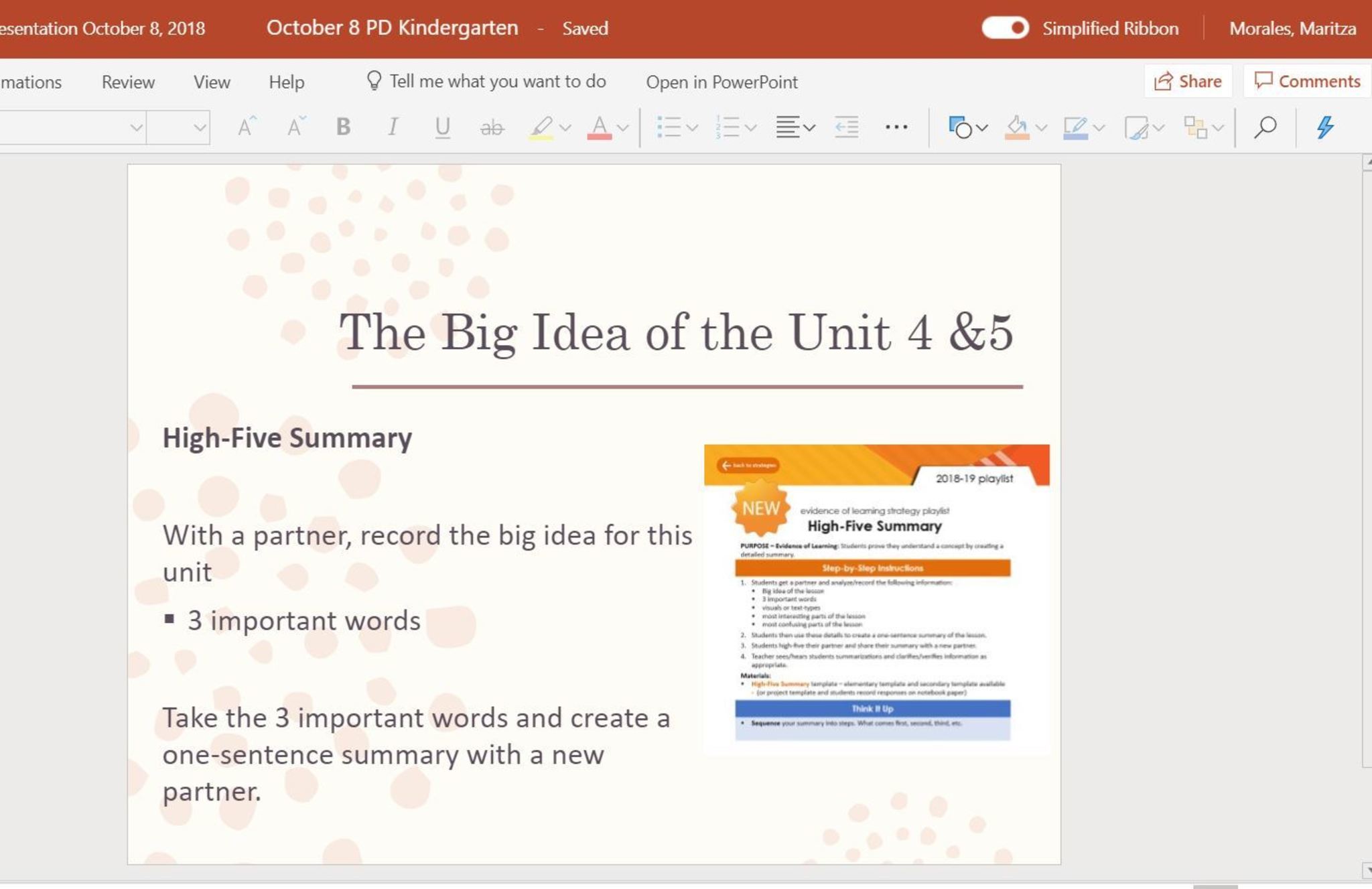This screenshot has height=889, width=1372.
Task: Open the font size combo box
Action: pyautogui.click(x=199, y=127)
